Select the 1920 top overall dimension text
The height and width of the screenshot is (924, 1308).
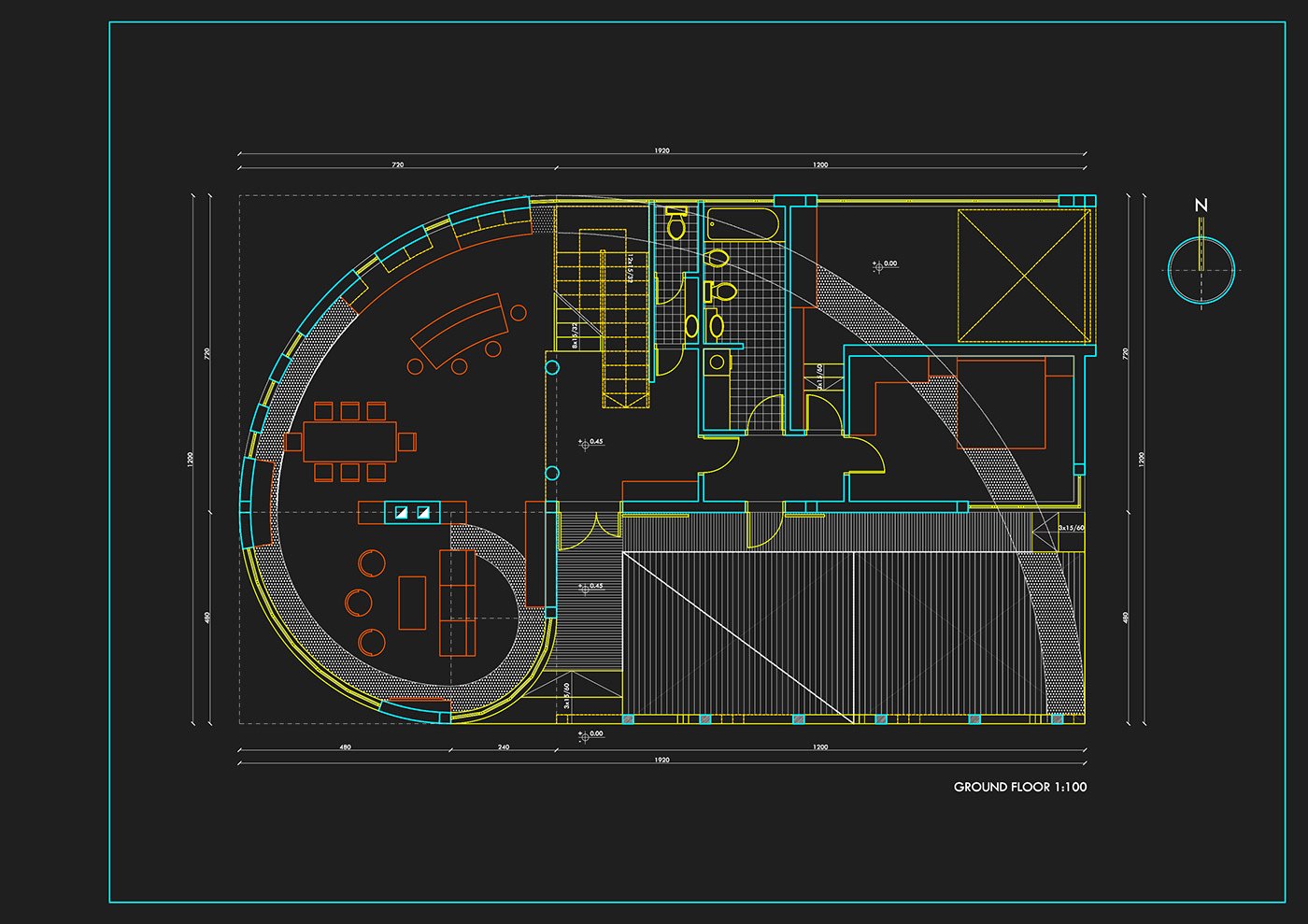[x=661, y=150]
